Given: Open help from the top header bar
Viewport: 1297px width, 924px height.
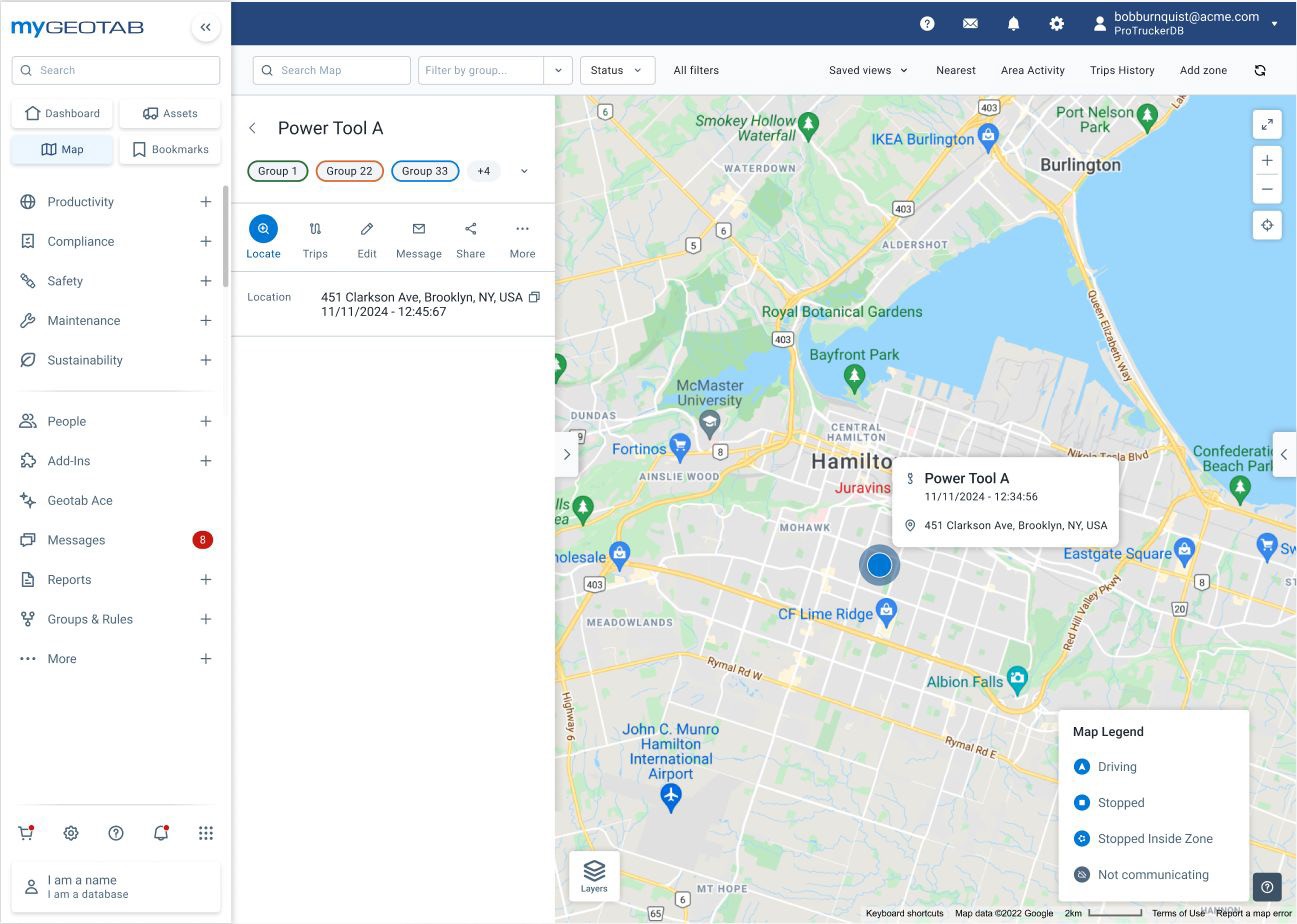Looking at the screenshot, I should (927, 24).
